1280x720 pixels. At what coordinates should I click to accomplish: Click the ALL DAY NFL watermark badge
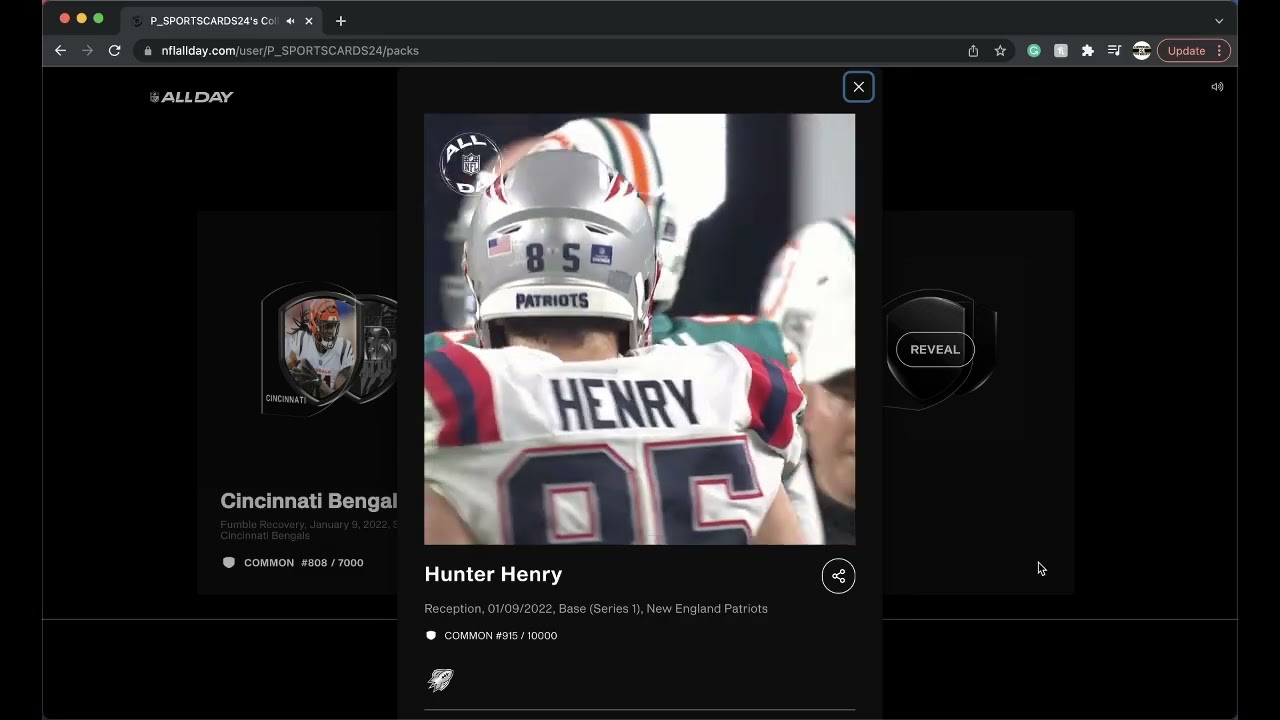point(470,163)
